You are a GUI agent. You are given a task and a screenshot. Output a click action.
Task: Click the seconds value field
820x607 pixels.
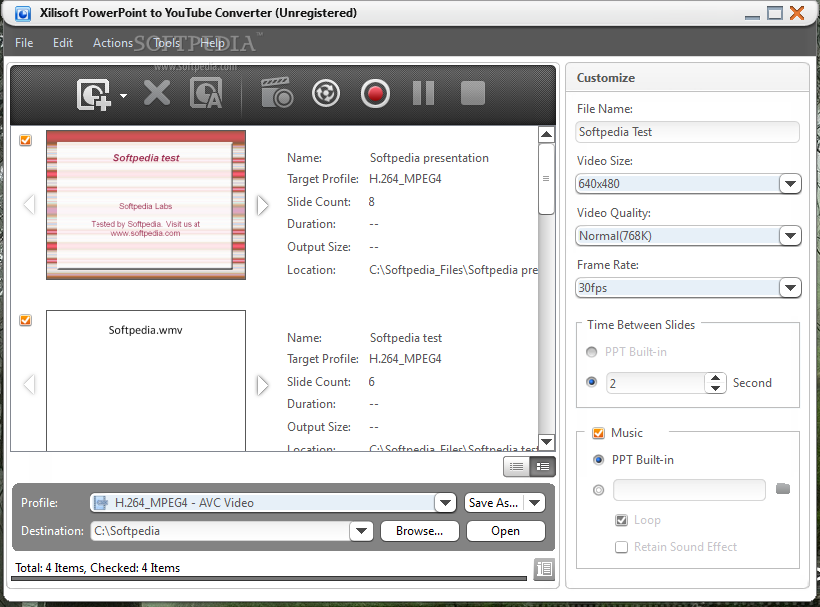pyautogui.click(x=655, y=383)
